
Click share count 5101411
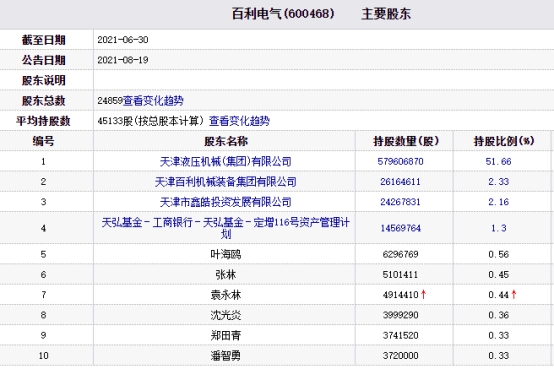(400, 275)
